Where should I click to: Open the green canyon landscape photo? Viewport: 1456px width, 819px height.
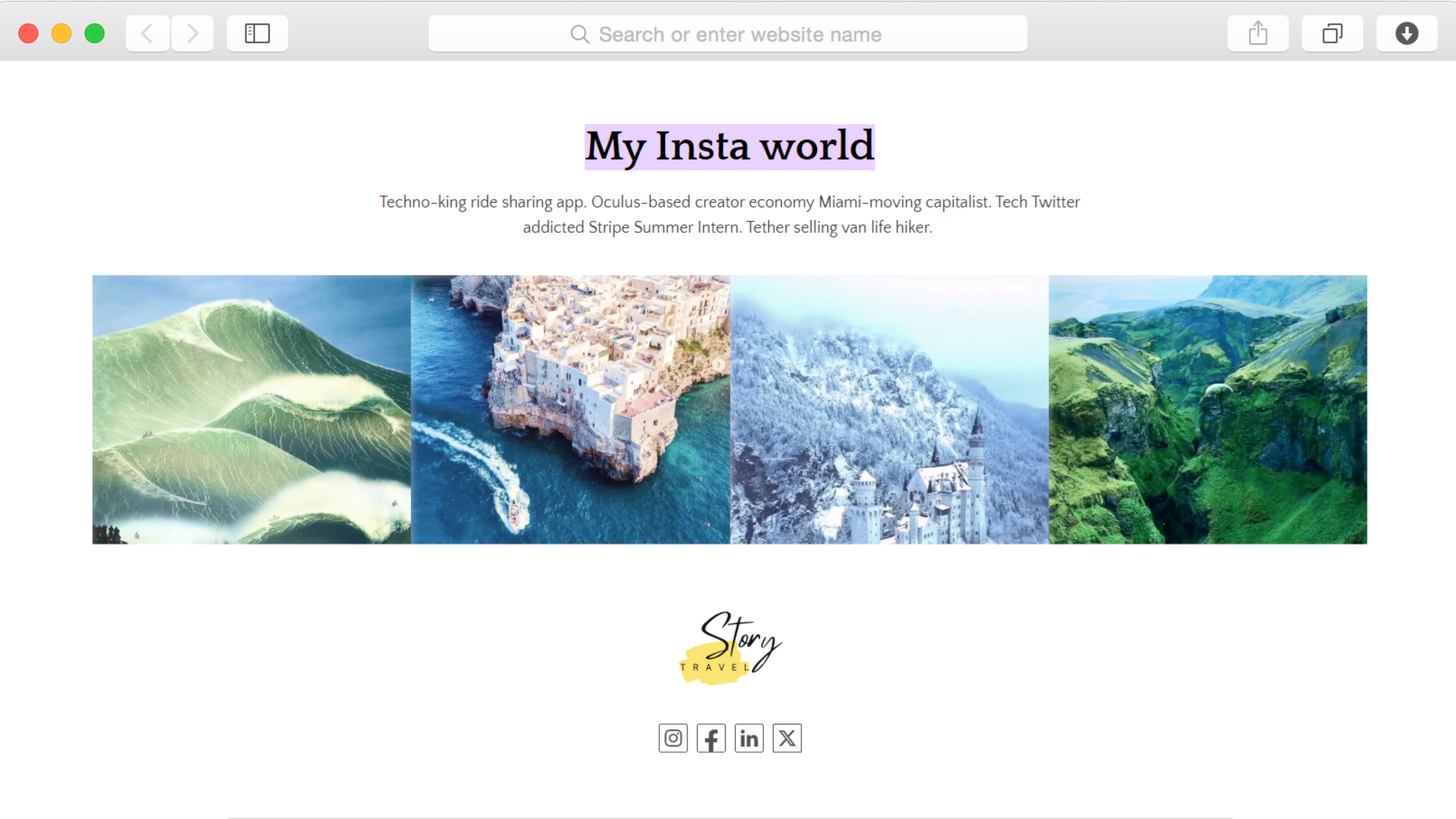point(1207,409)
